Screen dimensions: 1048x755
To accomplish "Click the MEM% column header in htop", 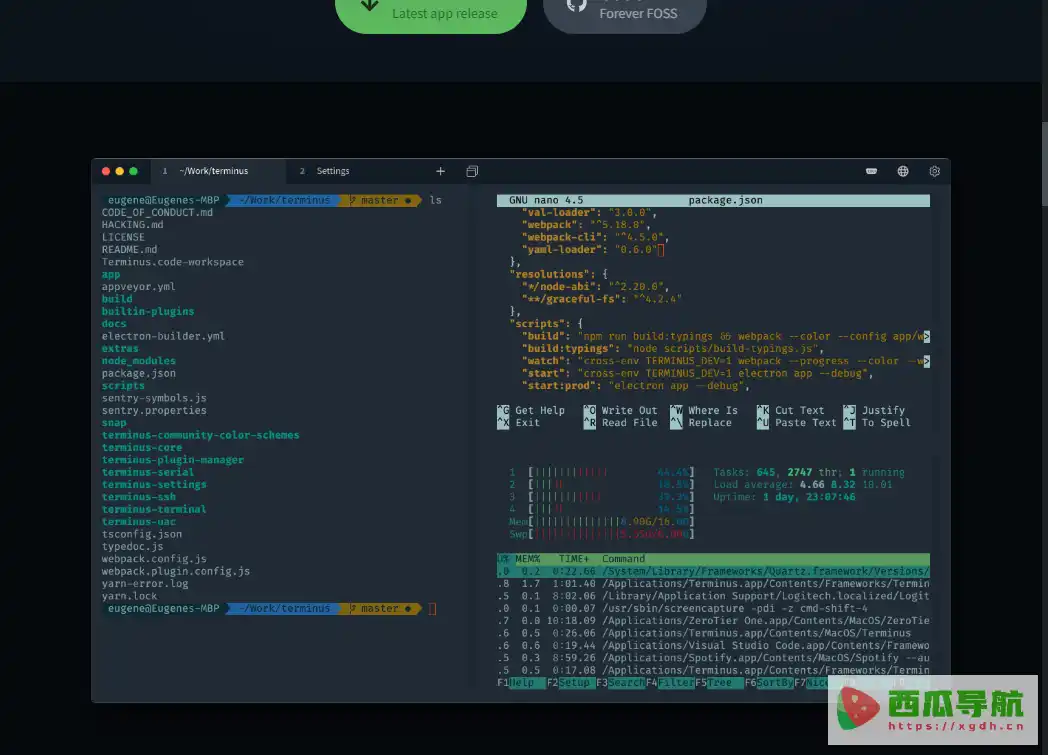I will (527, 559).
